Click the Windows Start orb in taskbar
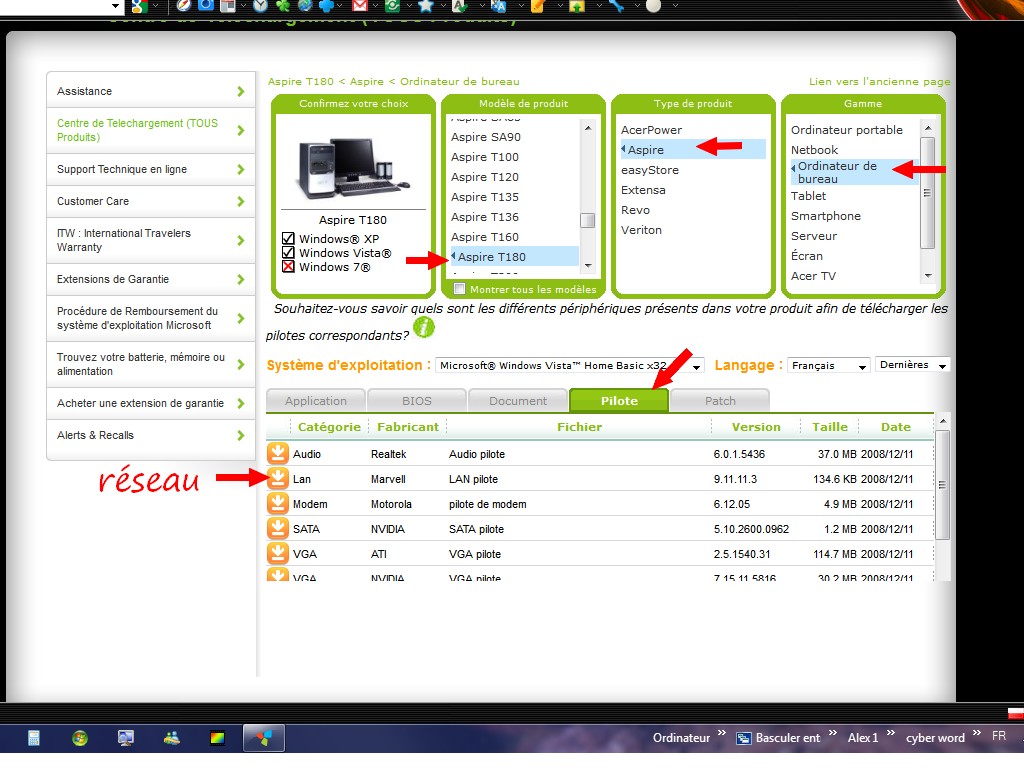 tap(79, 738)
